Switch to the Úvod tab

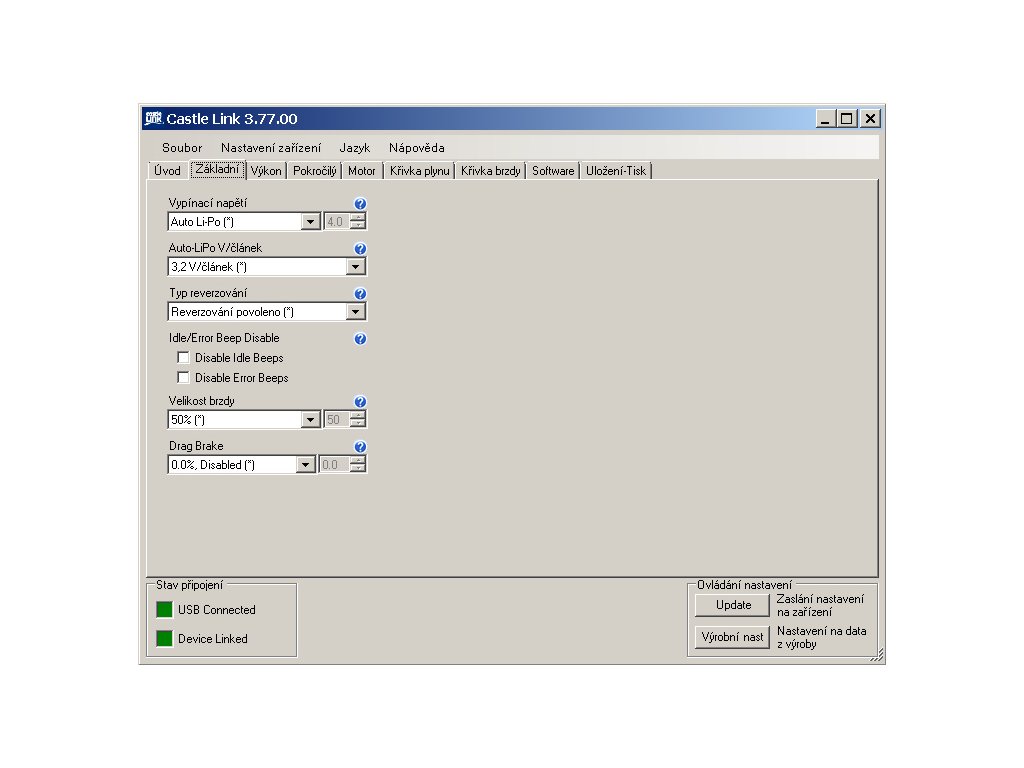click(167, 170)
